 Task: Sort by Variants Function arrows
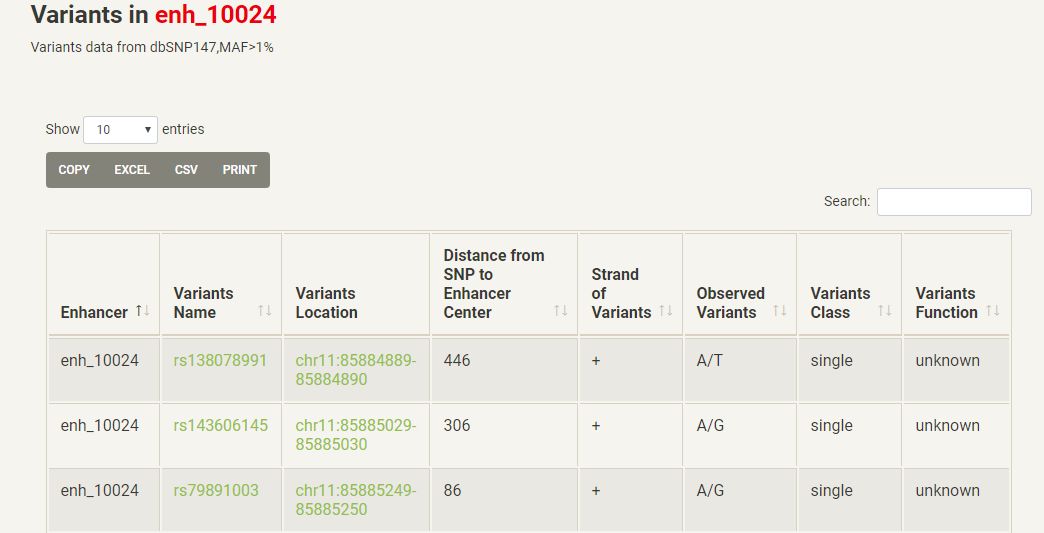(993, 311)
